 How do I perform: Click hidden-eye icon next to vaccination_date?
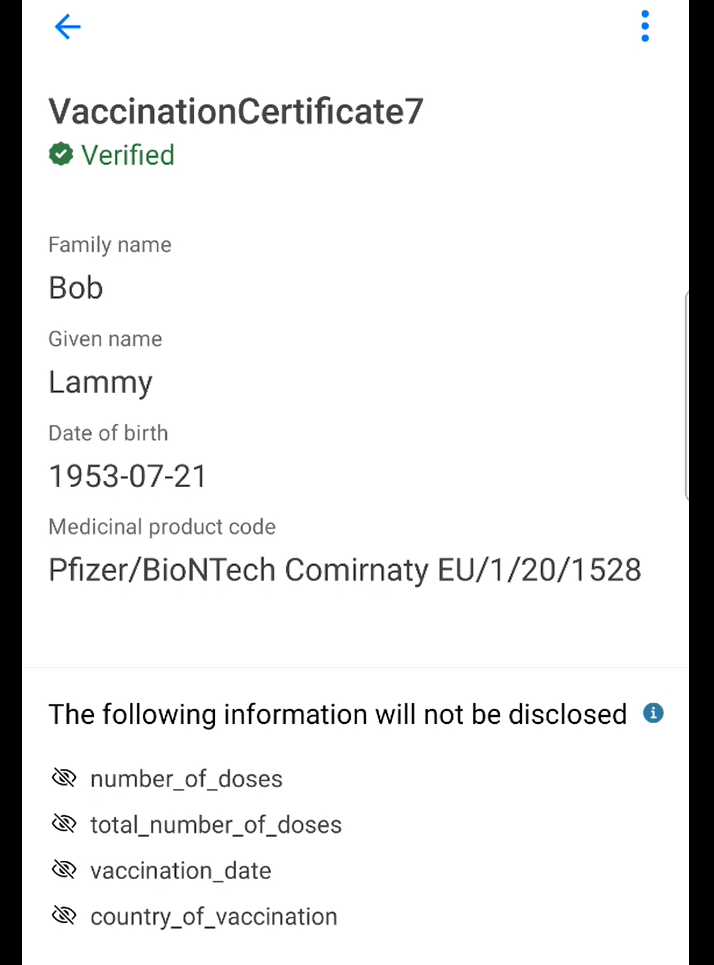[64, 870]
